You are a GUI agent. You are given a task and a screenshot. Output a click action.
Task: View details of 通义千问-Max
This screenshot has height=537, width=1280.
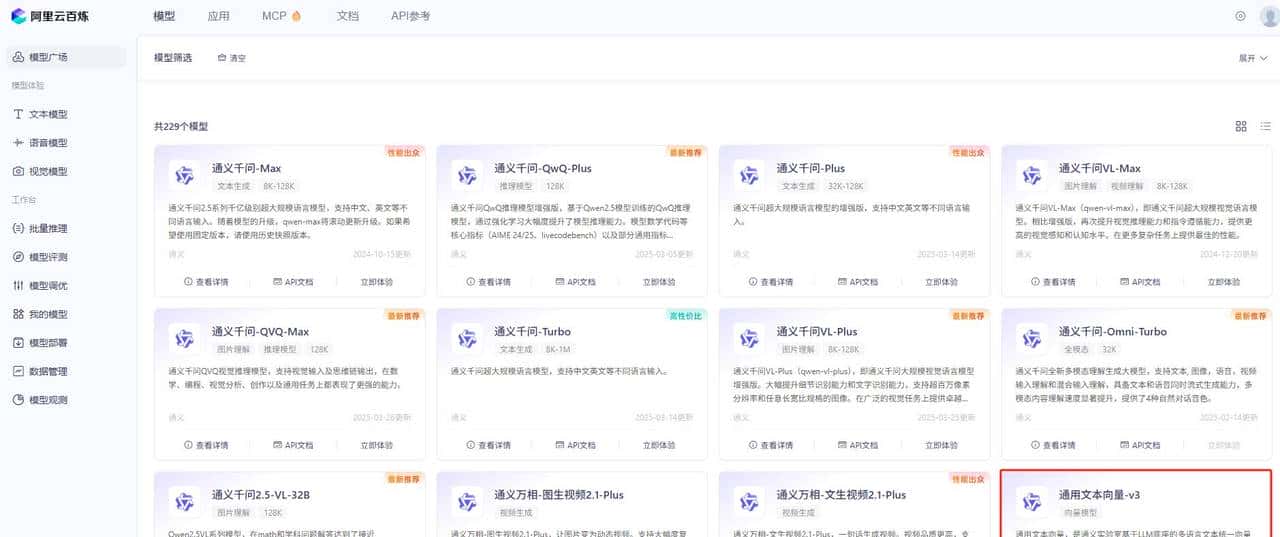(x=206, y=282)
